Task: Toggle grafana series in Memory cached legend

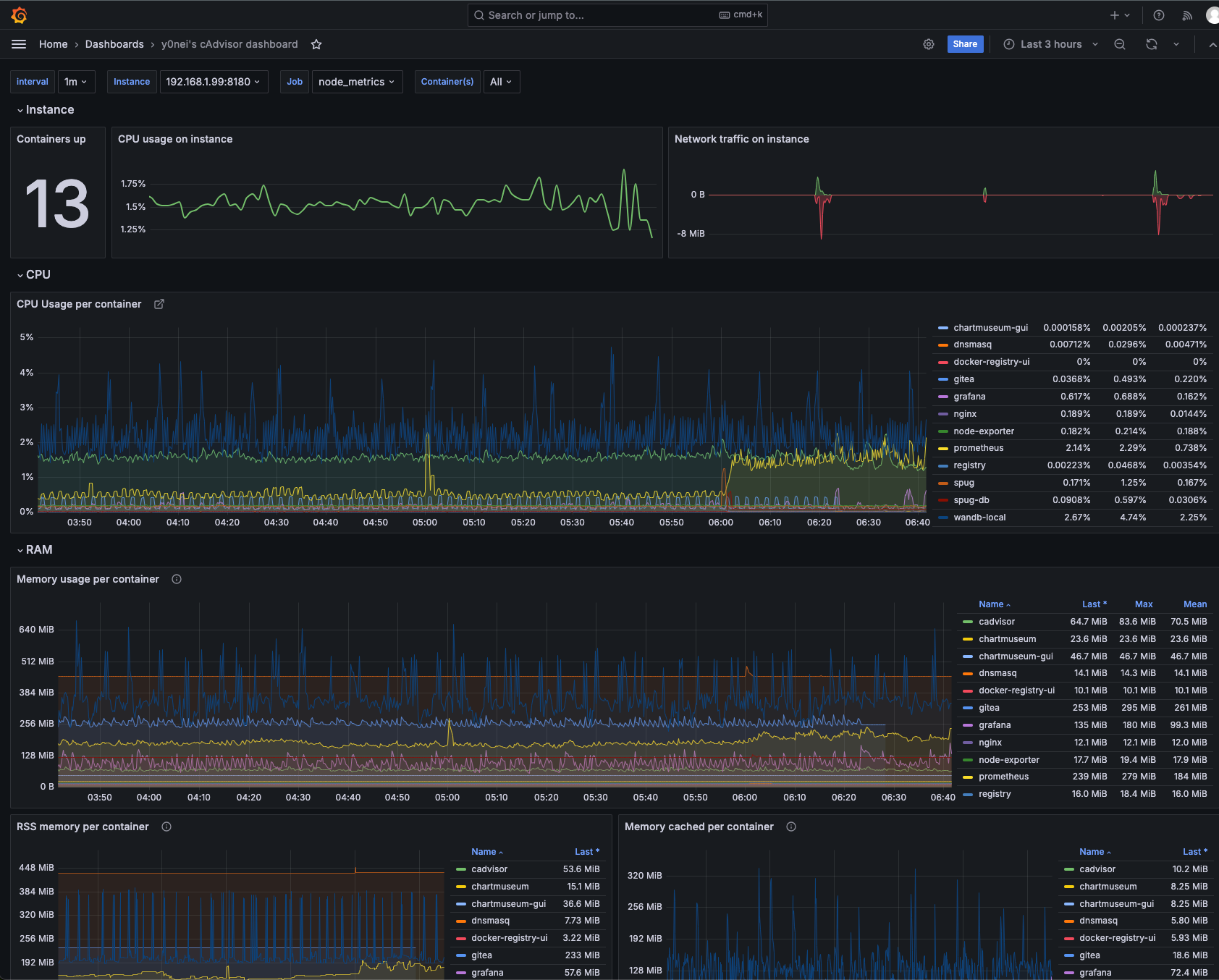Action: (x=1095, y=973)
